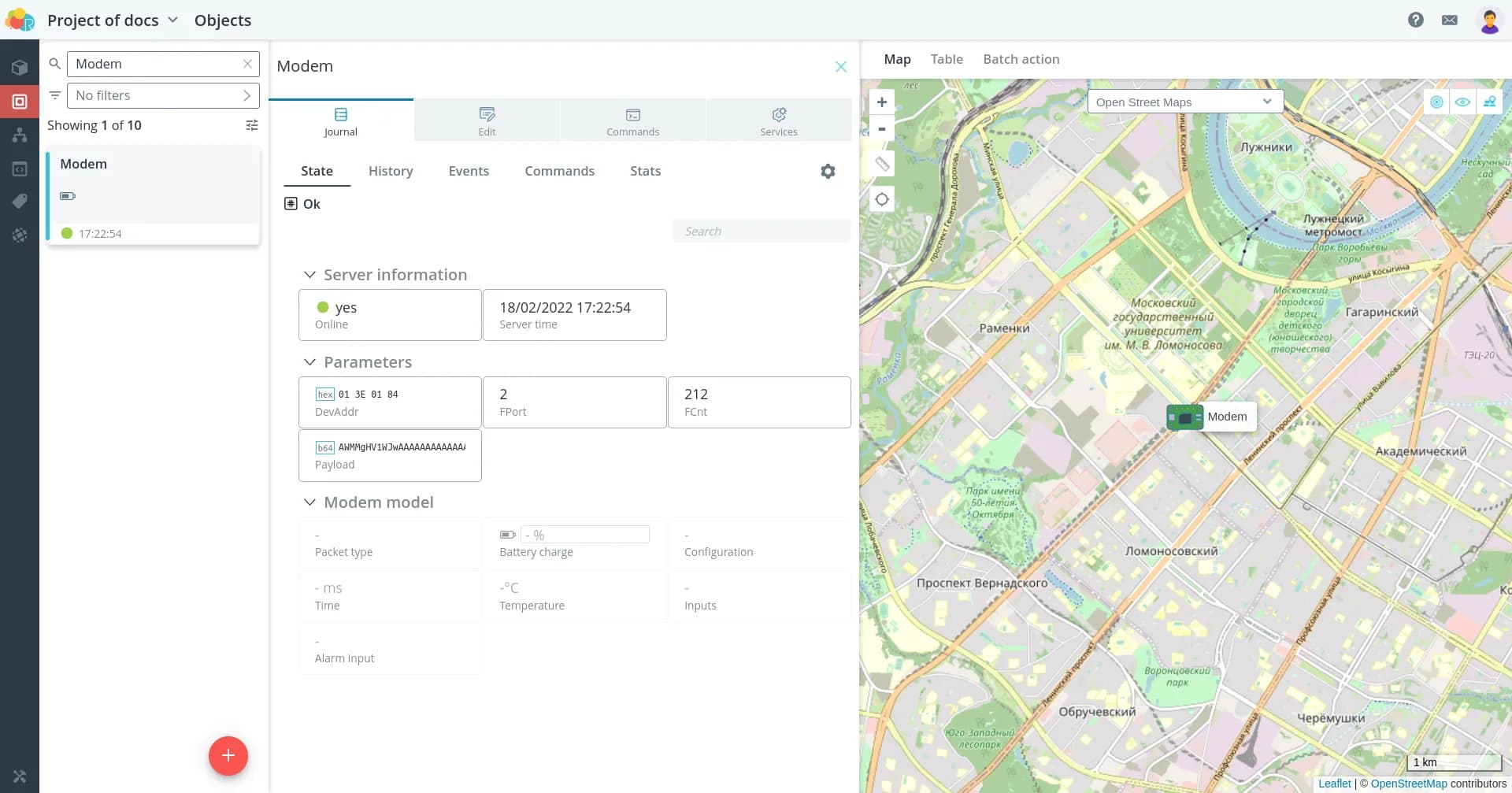Open the mail messages icon
Image resolution: width=1512 pixels, height=793 pixels.
point(1449,20)
